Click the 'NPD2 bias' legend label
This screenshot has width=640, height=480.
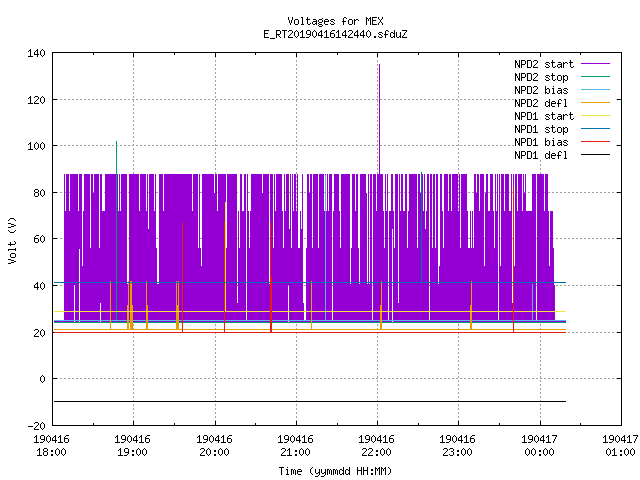coord(541,90)
